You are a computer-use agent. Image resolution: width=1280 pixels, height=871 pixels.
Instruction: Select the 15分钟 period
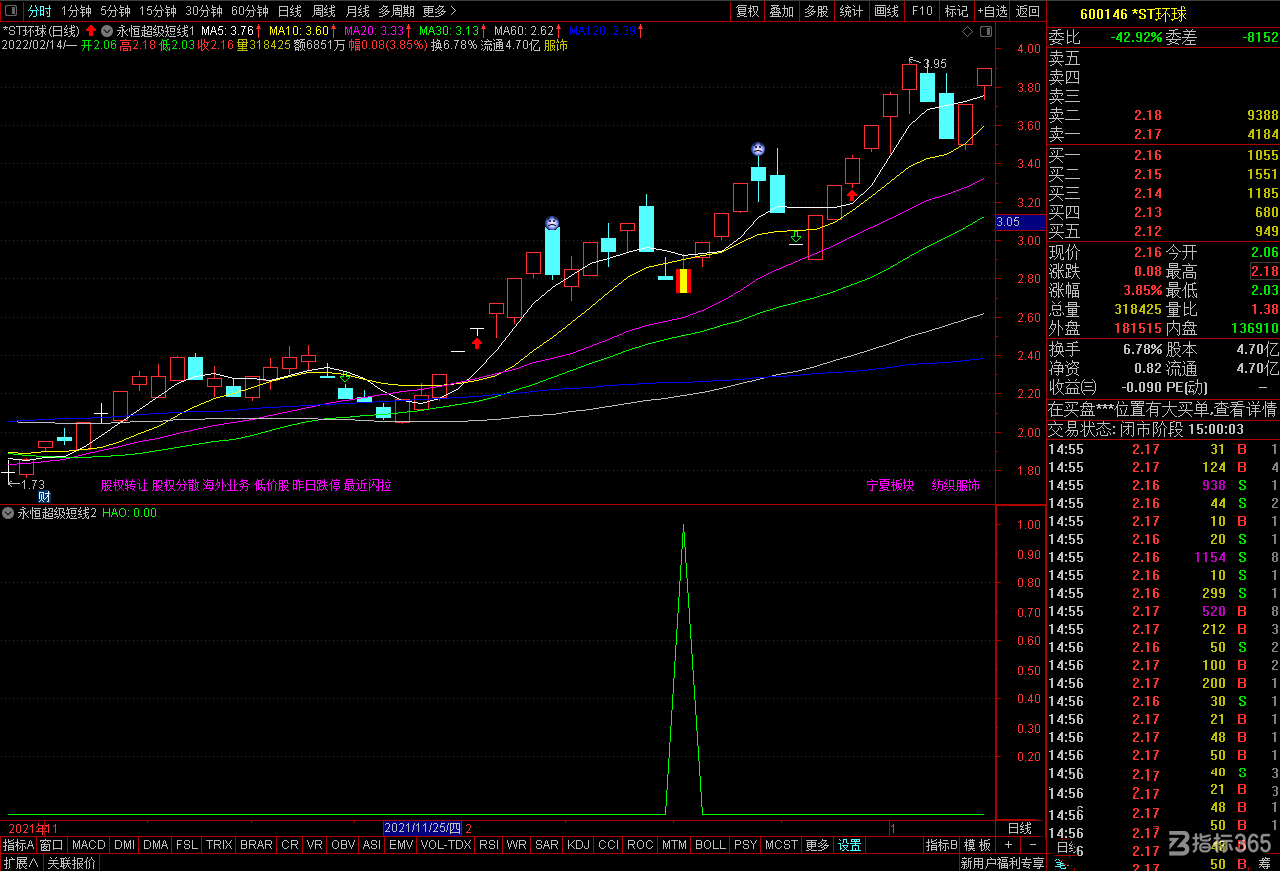tap(157, 11)
